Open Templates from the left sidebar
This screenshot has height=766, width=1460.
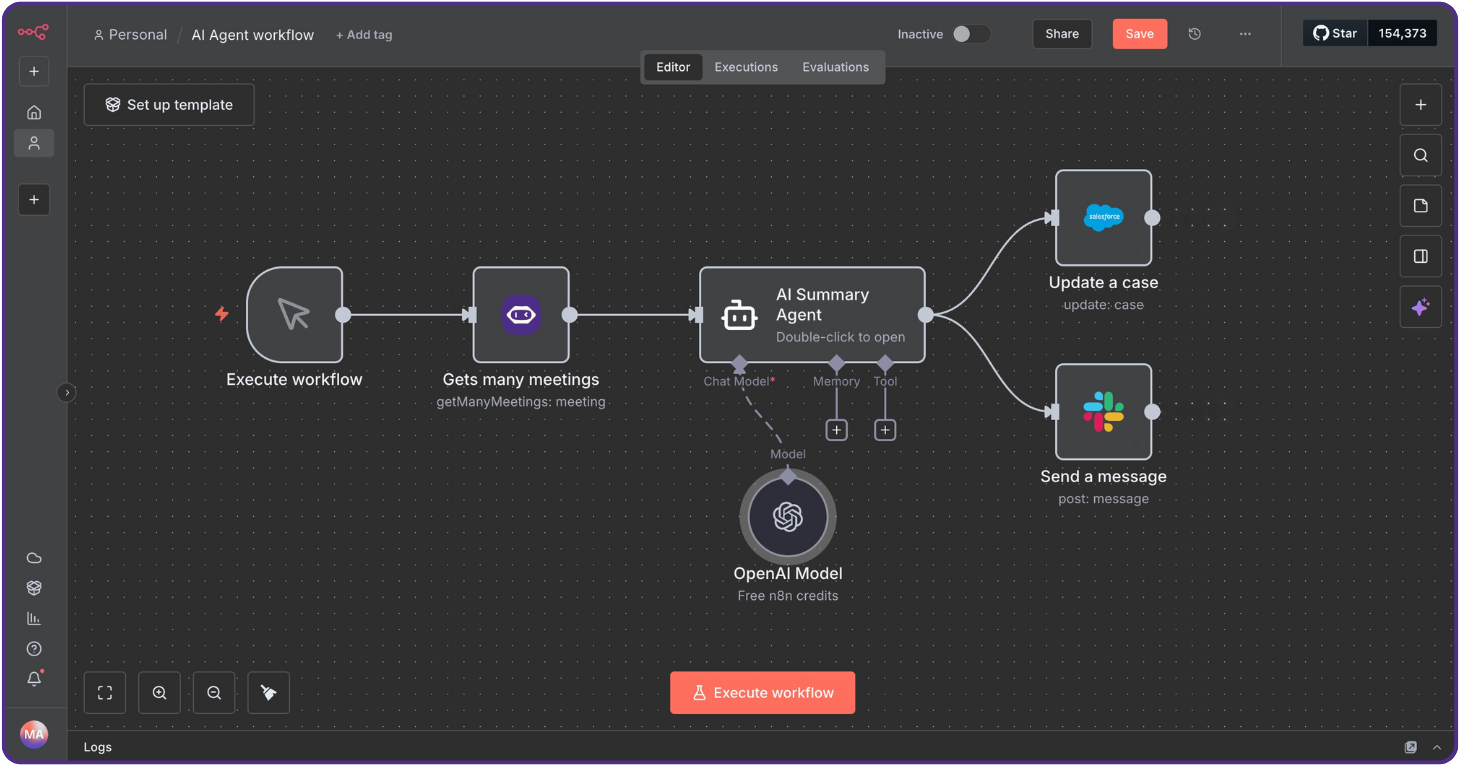34,587
